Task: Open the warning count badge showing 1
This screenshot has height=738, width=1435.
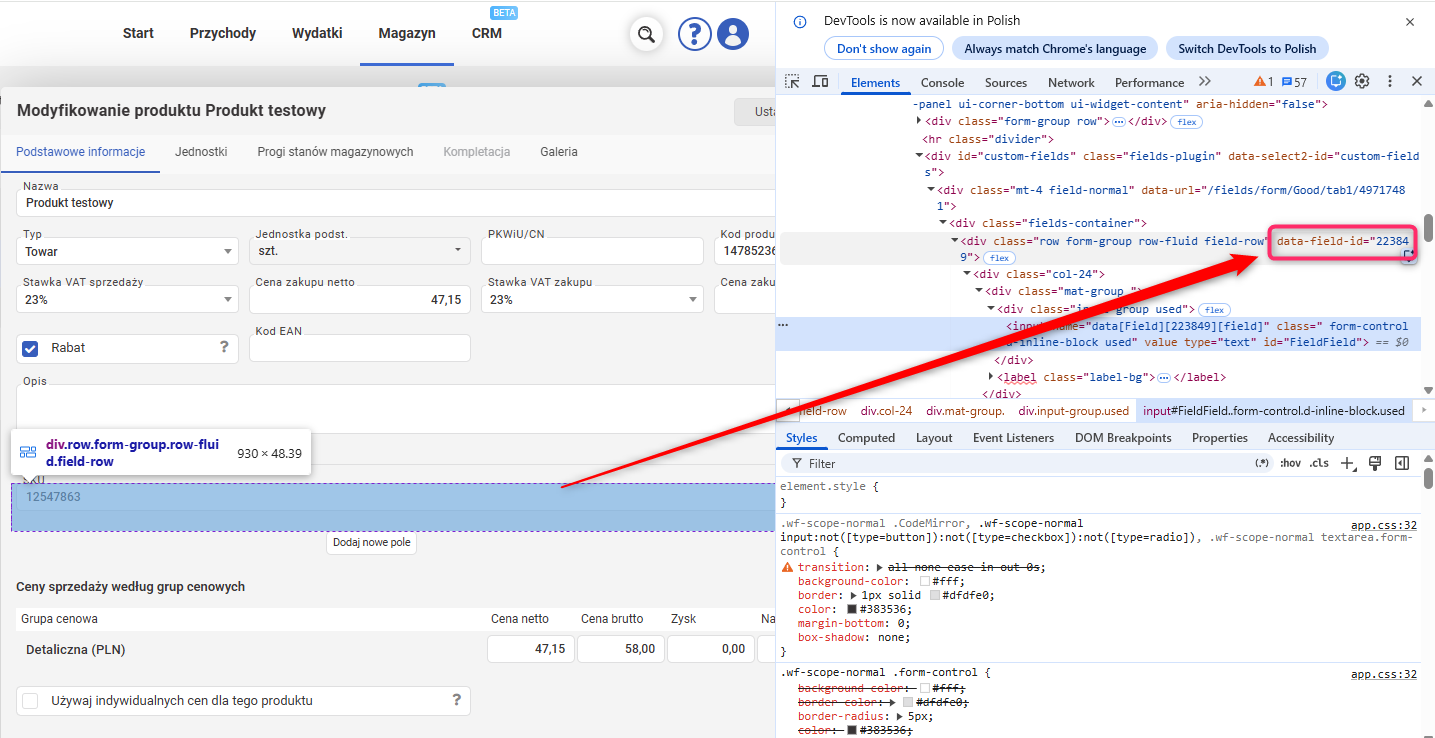Action: pos(1264,82)
